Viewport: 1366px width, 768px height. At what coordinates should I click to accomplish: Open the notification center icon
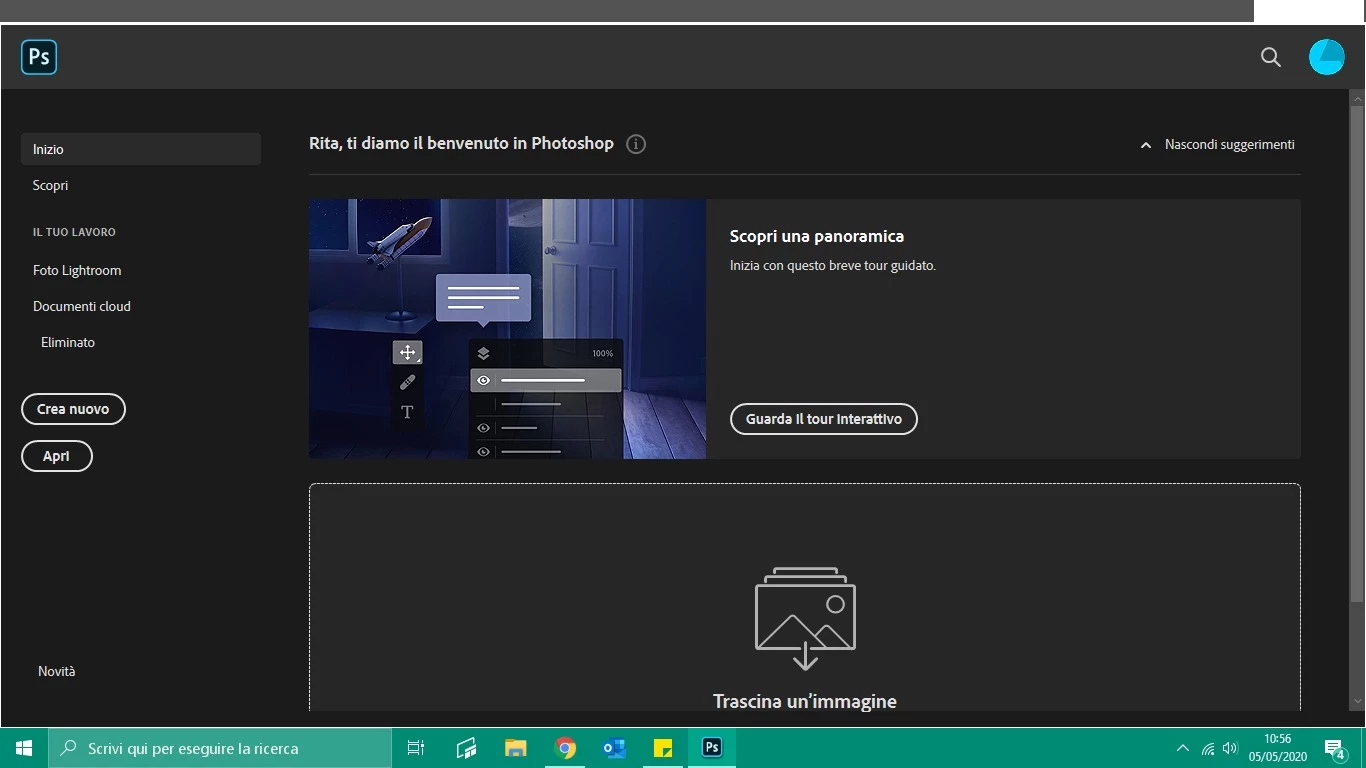click(x=1335, y=748)
